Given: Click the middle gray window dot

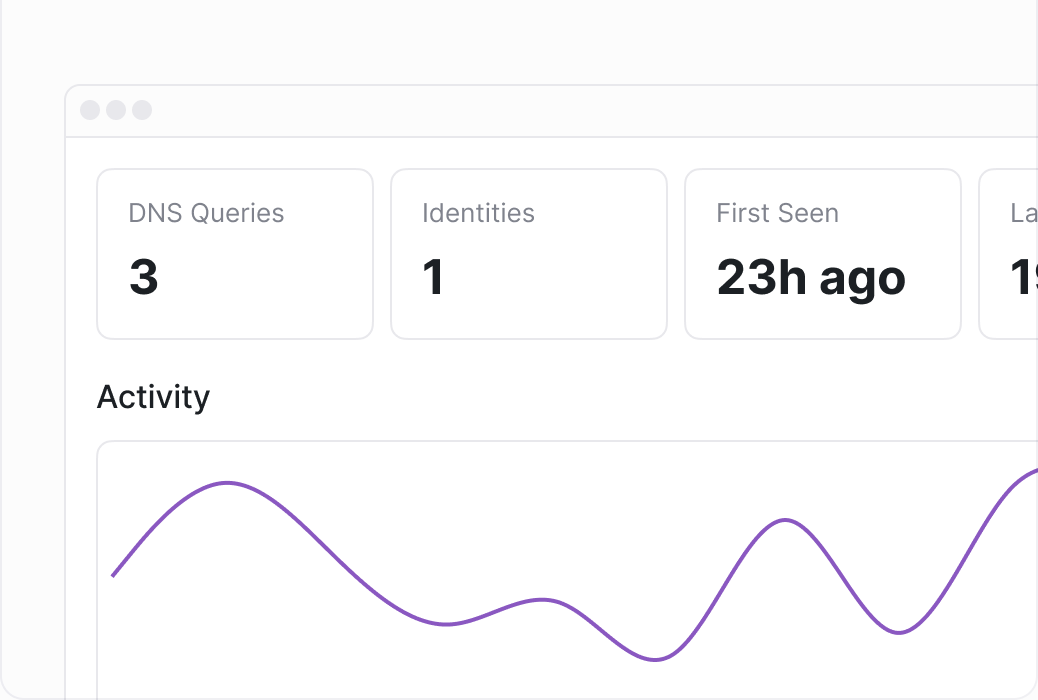Looking at the screenshot, I should click(116, 110).
